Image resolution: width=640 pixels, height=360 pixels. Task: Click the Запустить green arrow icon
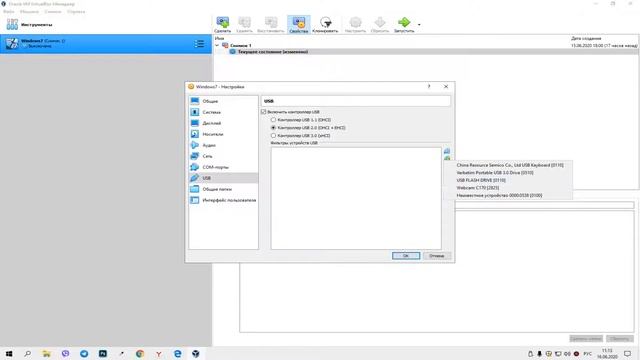404,22
